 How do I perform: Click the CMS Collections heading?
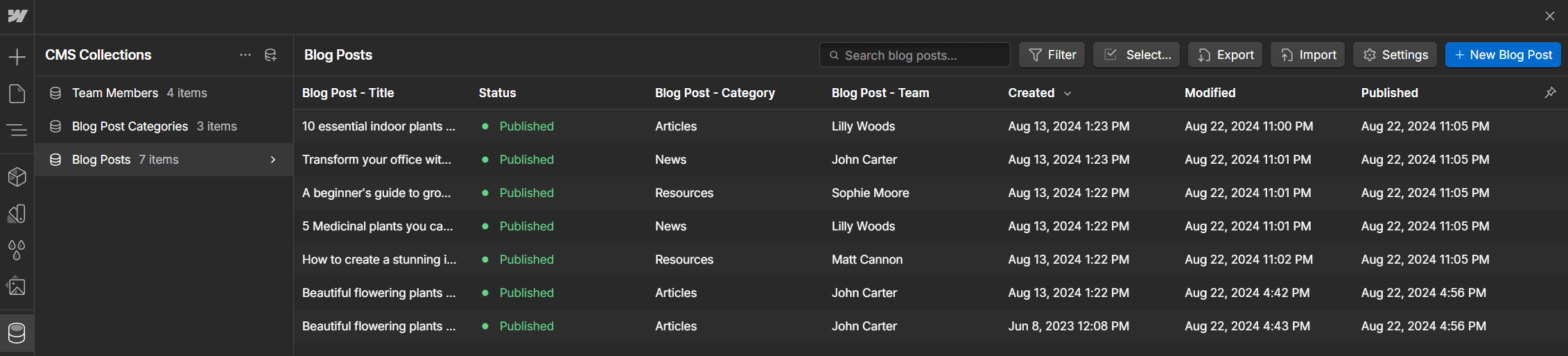[x=98, y=55]
